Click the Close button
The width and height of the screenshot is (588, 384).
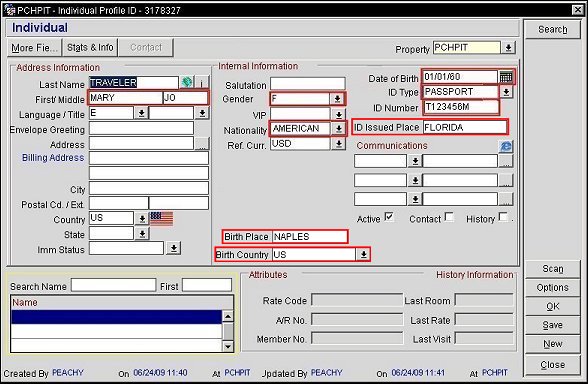(552, 364)
